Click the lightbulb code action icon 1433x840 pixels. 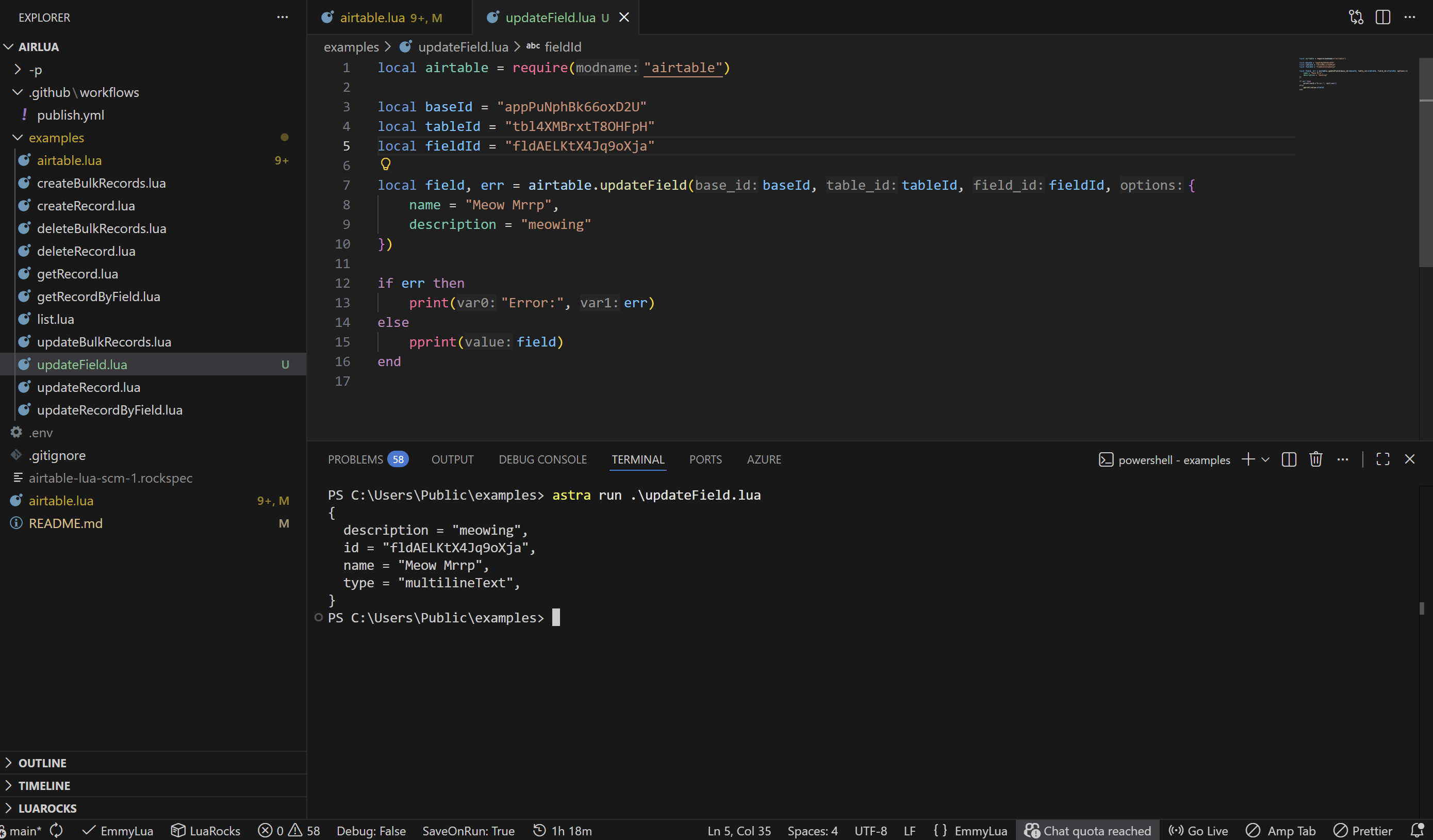pos(386,164)
